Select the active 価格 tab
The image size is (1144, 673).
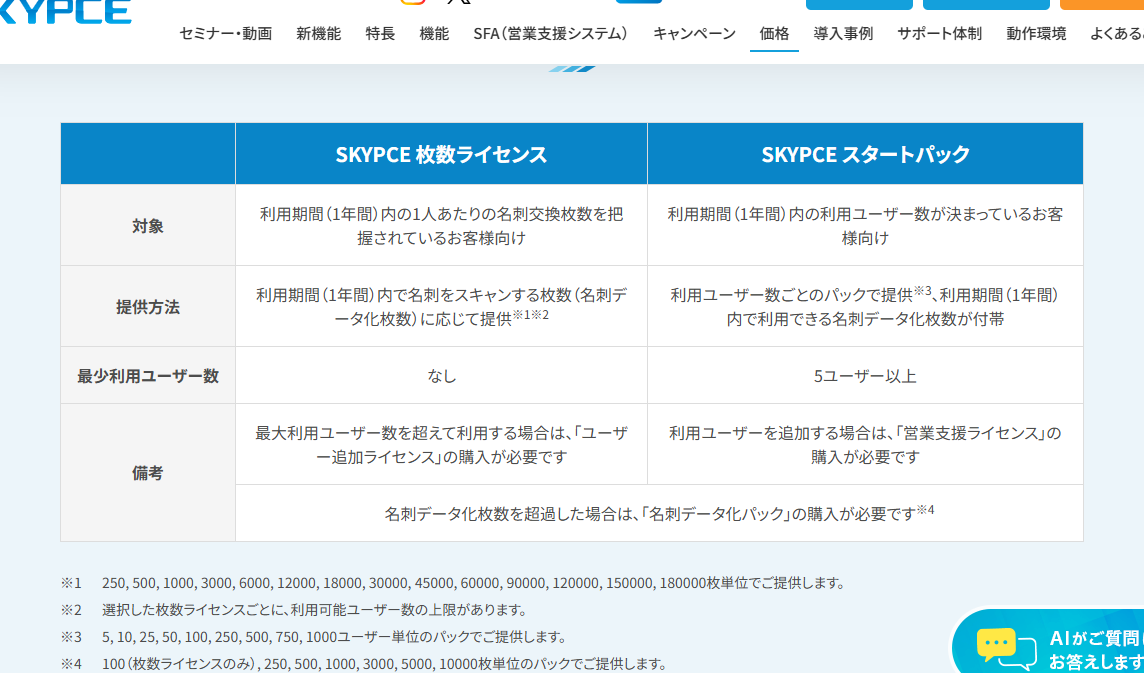[x=774, y=34]
